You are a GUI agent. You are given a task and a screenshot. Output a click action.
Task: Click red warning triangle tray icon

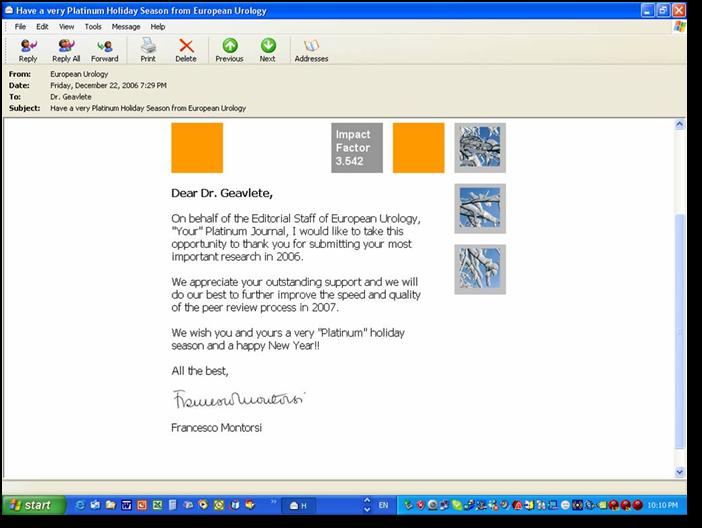(x=517, y=505)
